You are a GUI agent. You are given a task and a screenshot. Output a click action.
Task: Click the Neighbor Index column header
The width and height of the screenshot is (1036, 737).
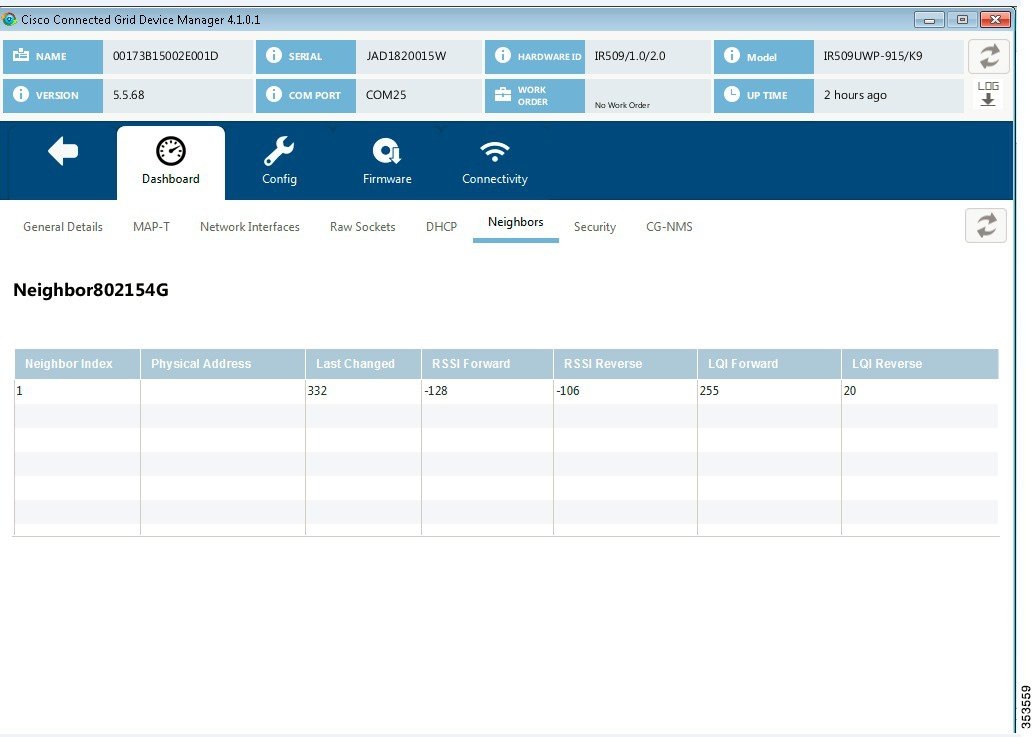pos(77,364)
